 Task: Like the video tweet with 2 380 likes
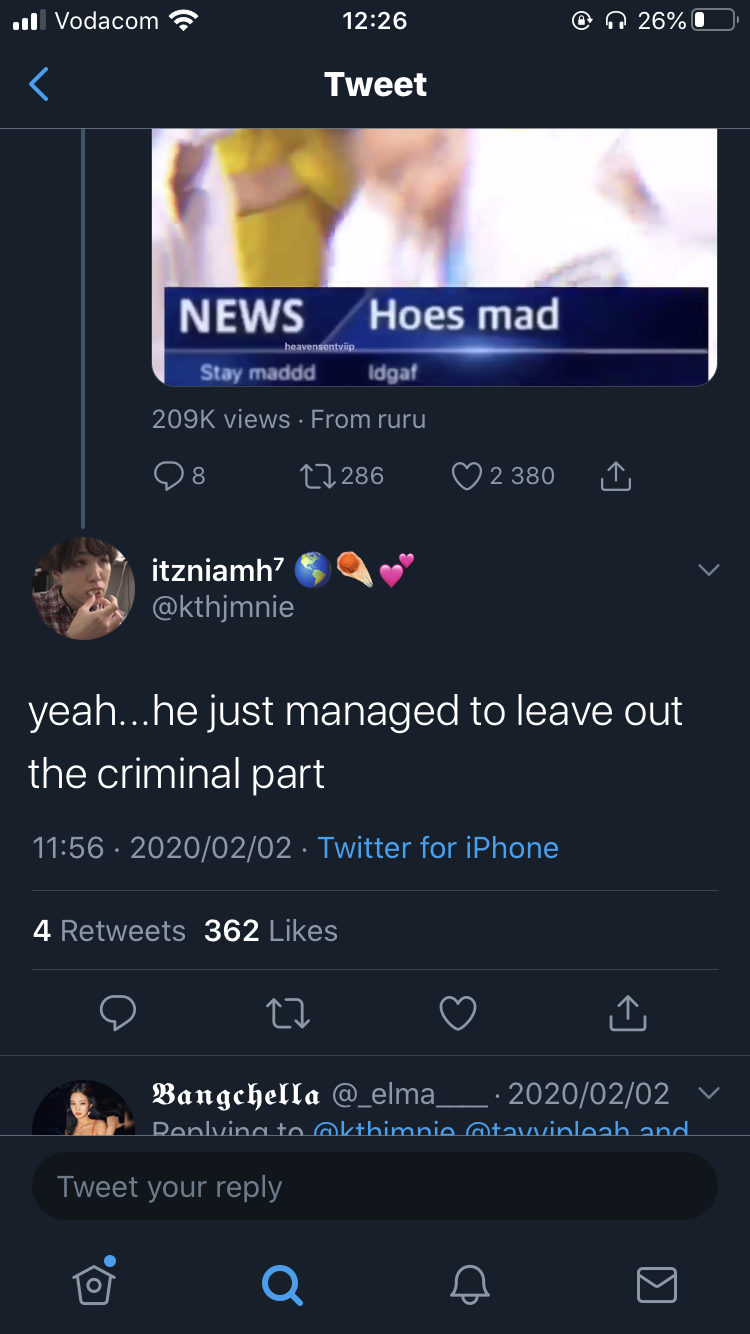(467, 476)
